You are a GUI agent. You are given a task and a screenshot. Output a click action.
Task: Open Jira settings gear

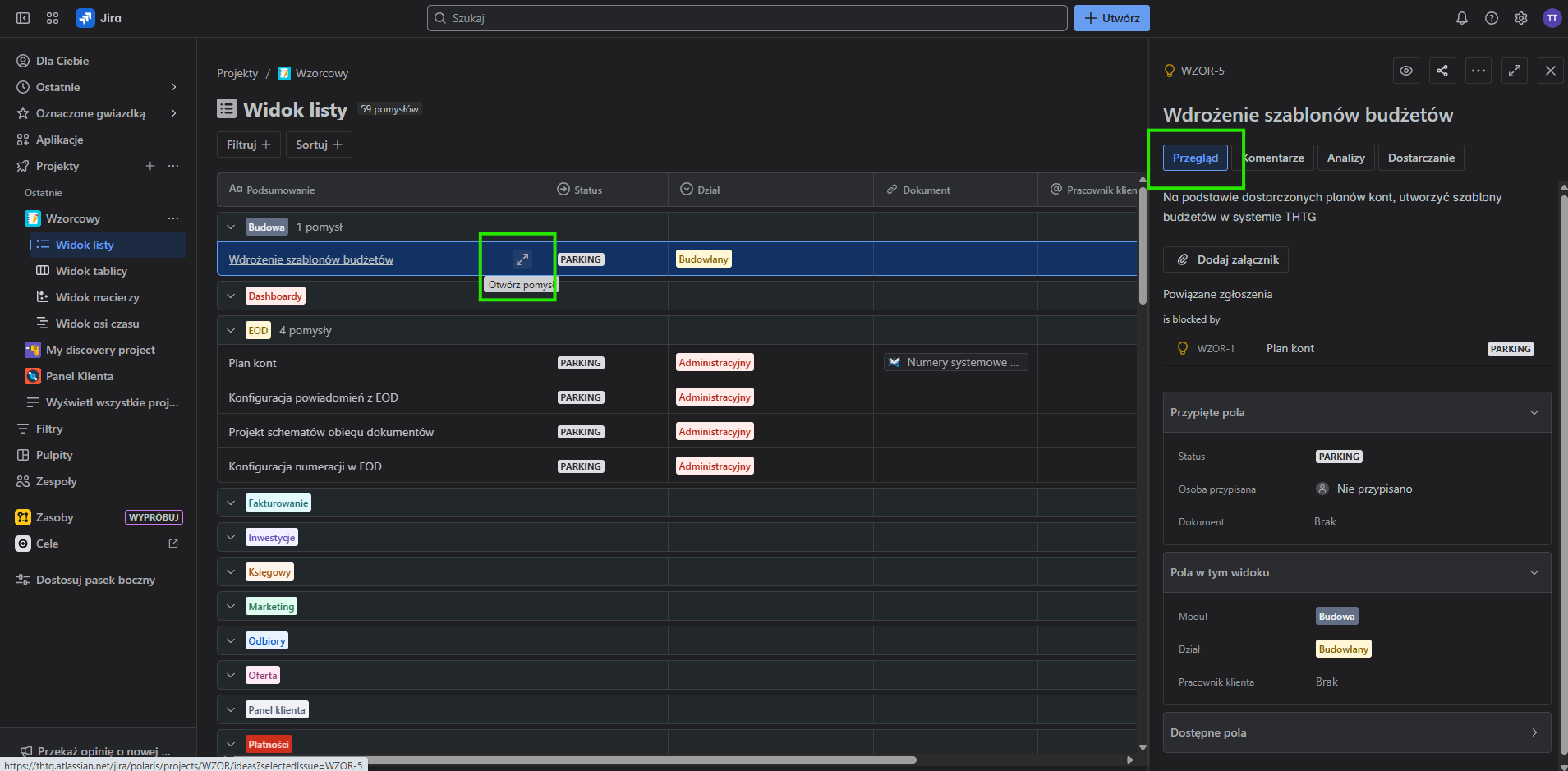(1521, 18)
